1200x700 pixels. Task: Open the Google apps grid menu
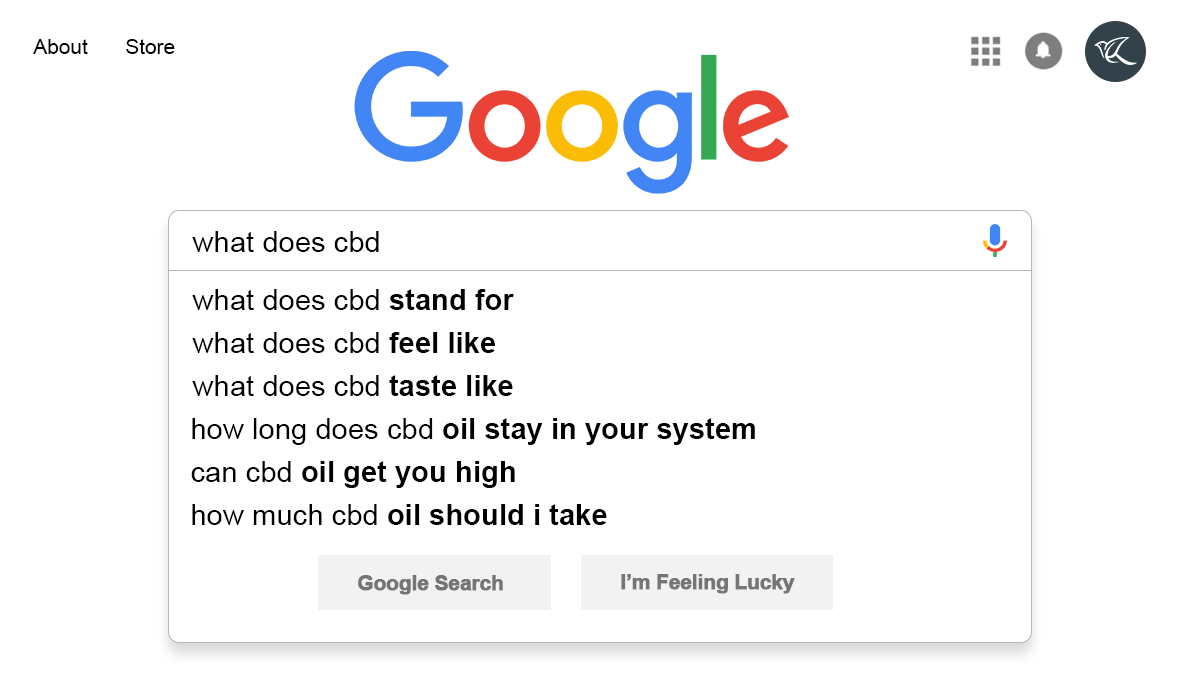(985, 51)
